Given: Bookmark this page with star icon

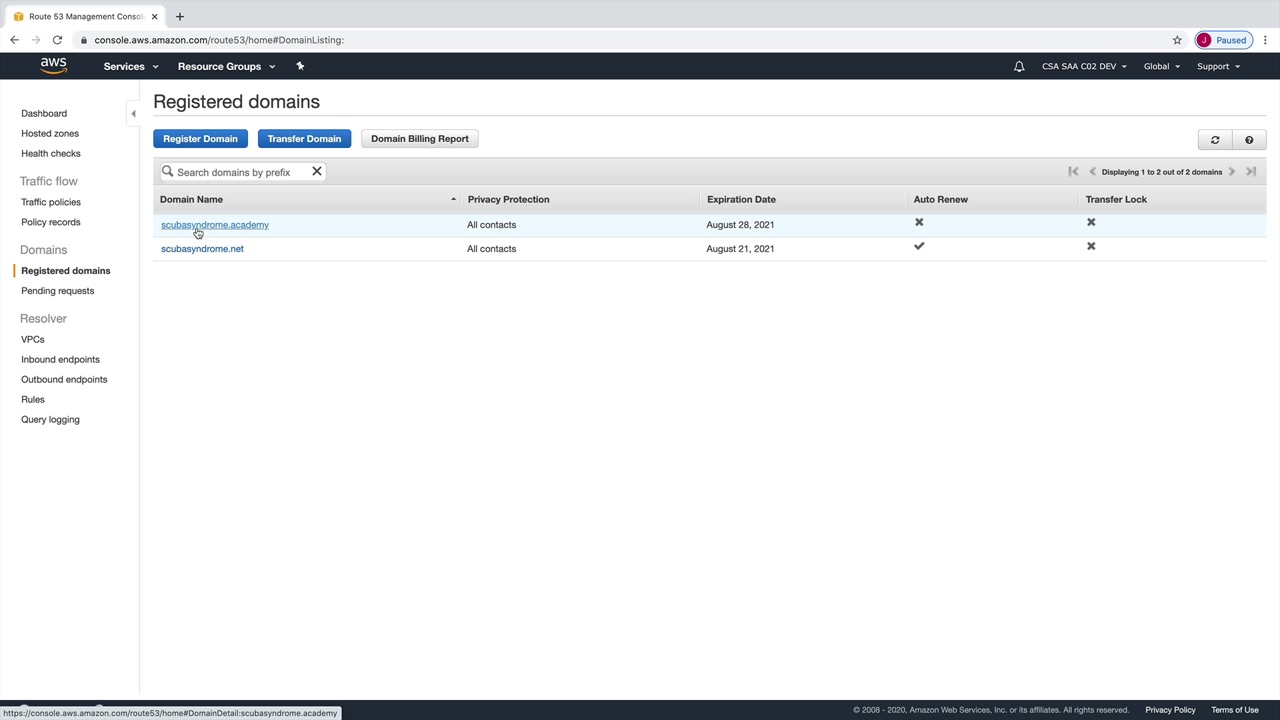Looking at the screenshot, I should click(x=1177, y=40).
